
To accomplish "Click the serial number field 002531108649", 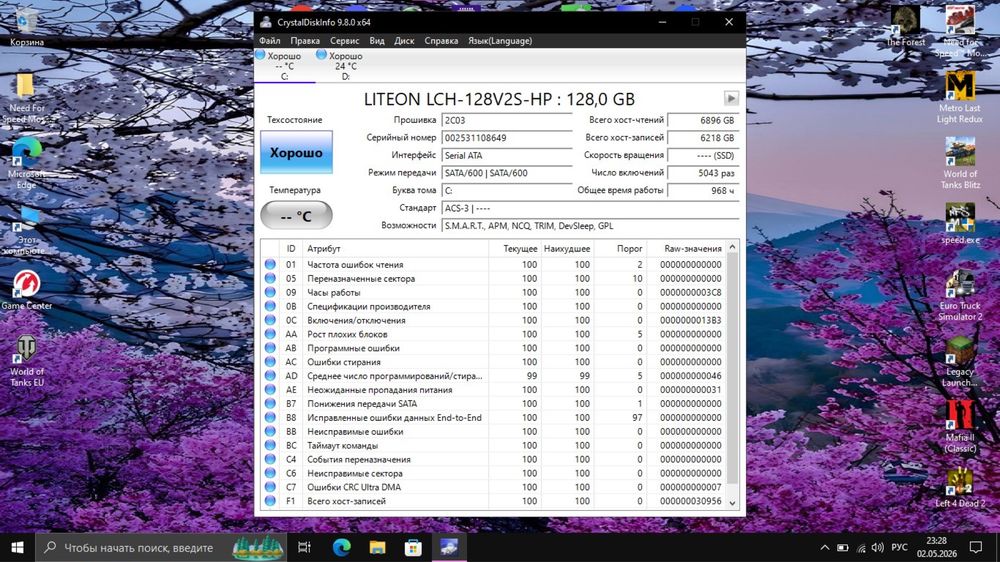I will [x=507, y=138].
